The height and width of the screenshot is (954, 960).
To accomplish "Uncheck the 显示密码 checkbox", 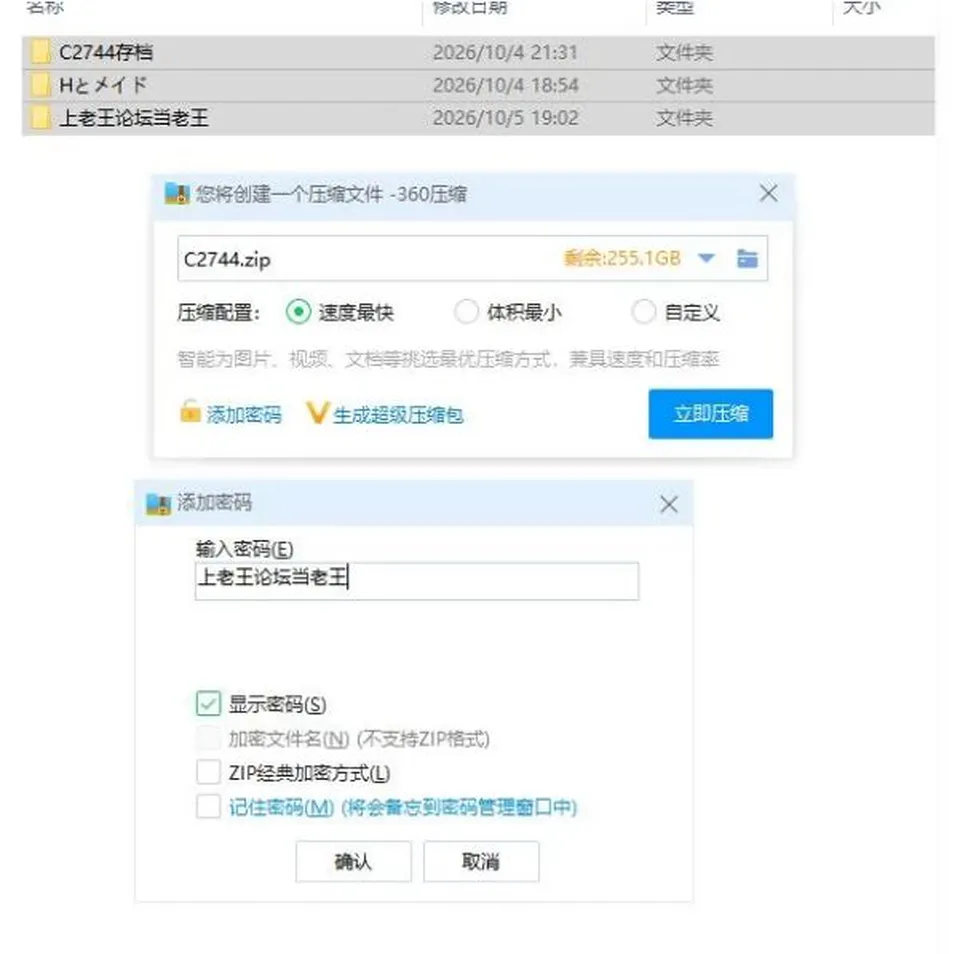I will tap(208, 704).
